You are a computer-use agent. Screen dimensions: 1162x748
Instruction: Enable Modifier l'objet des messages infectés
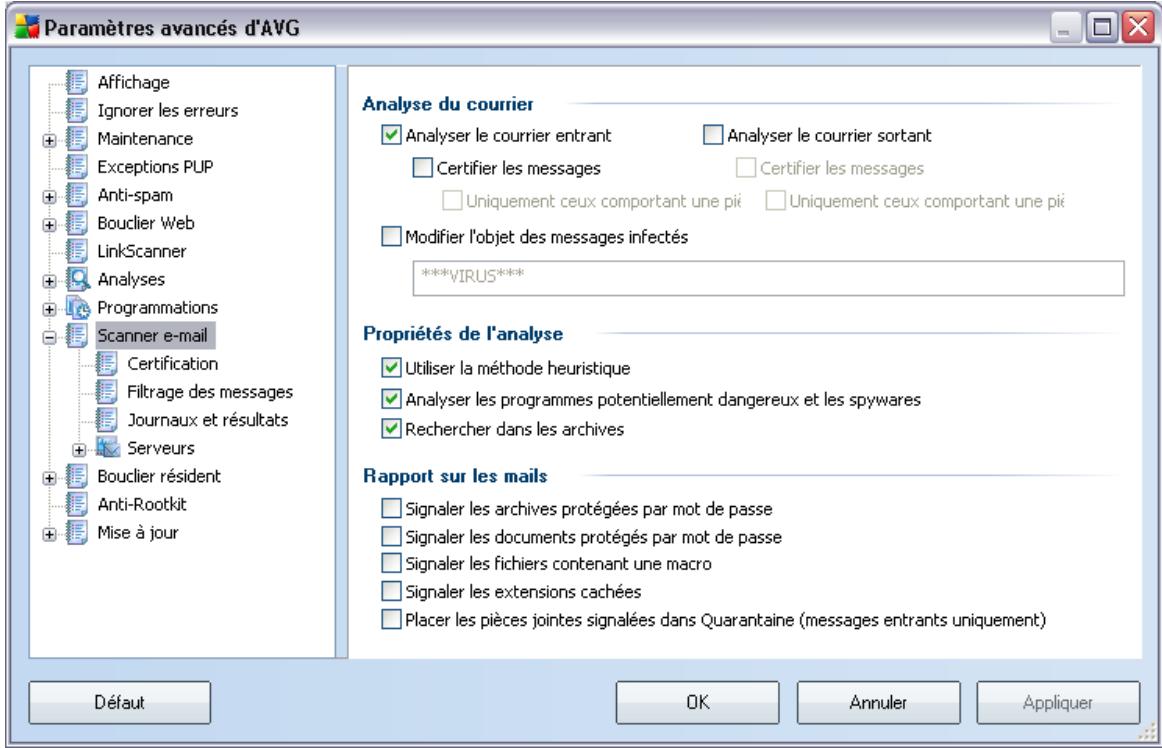pos(391,236)
